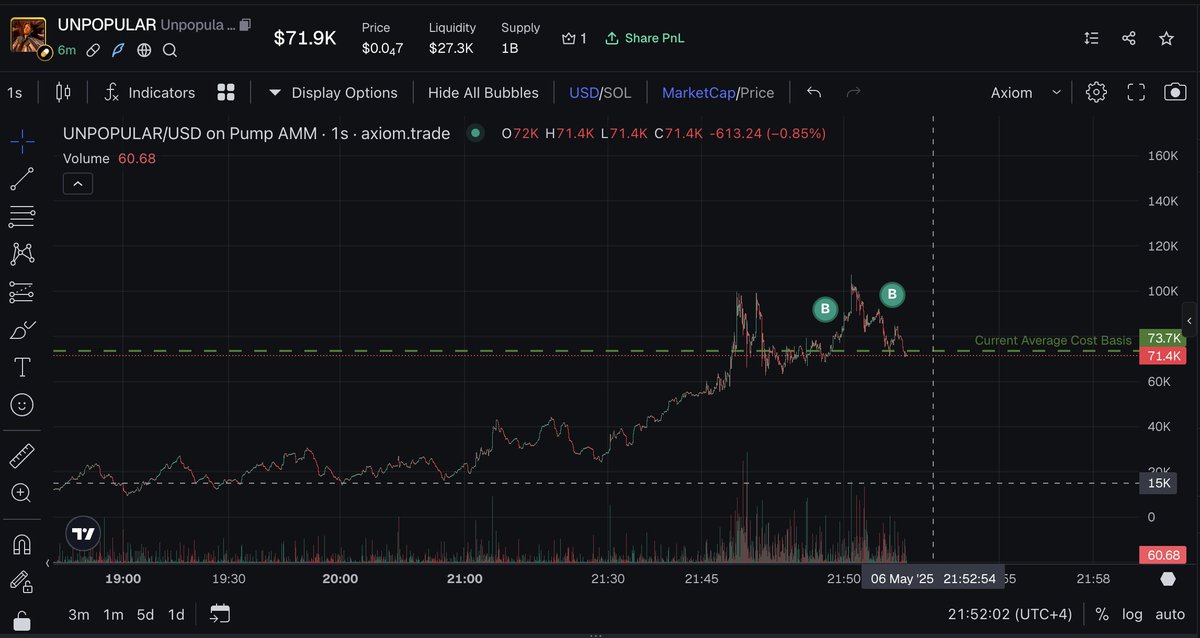This screenshot has height=638, width=1200.
Task: Click the first B buy bubble
Action: point(824,309)
